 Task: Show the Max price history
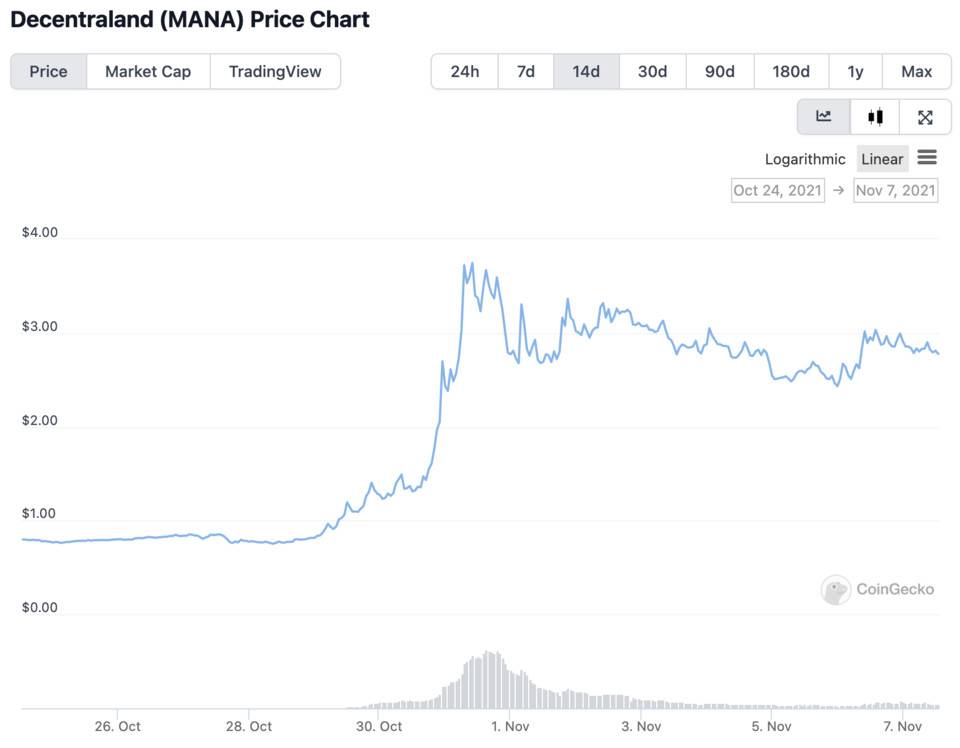pyautogui.click(x=917, y=72)
